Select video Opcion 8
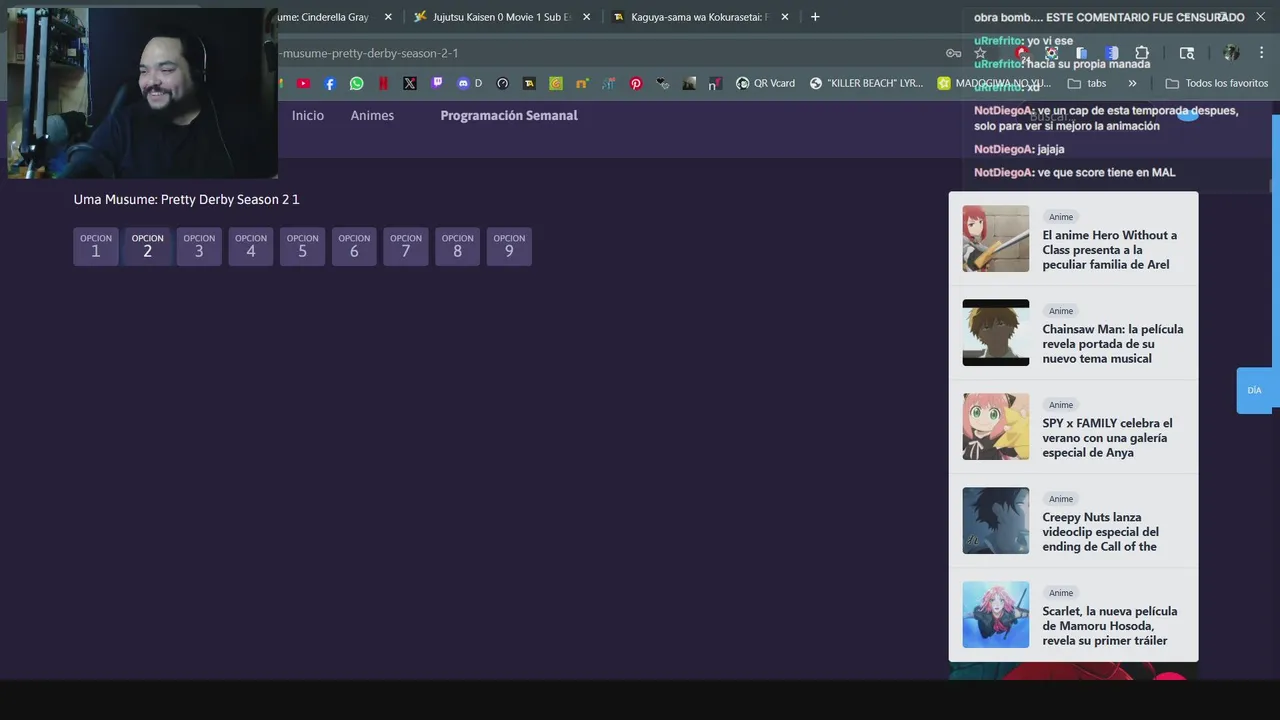 click(457, 247)
